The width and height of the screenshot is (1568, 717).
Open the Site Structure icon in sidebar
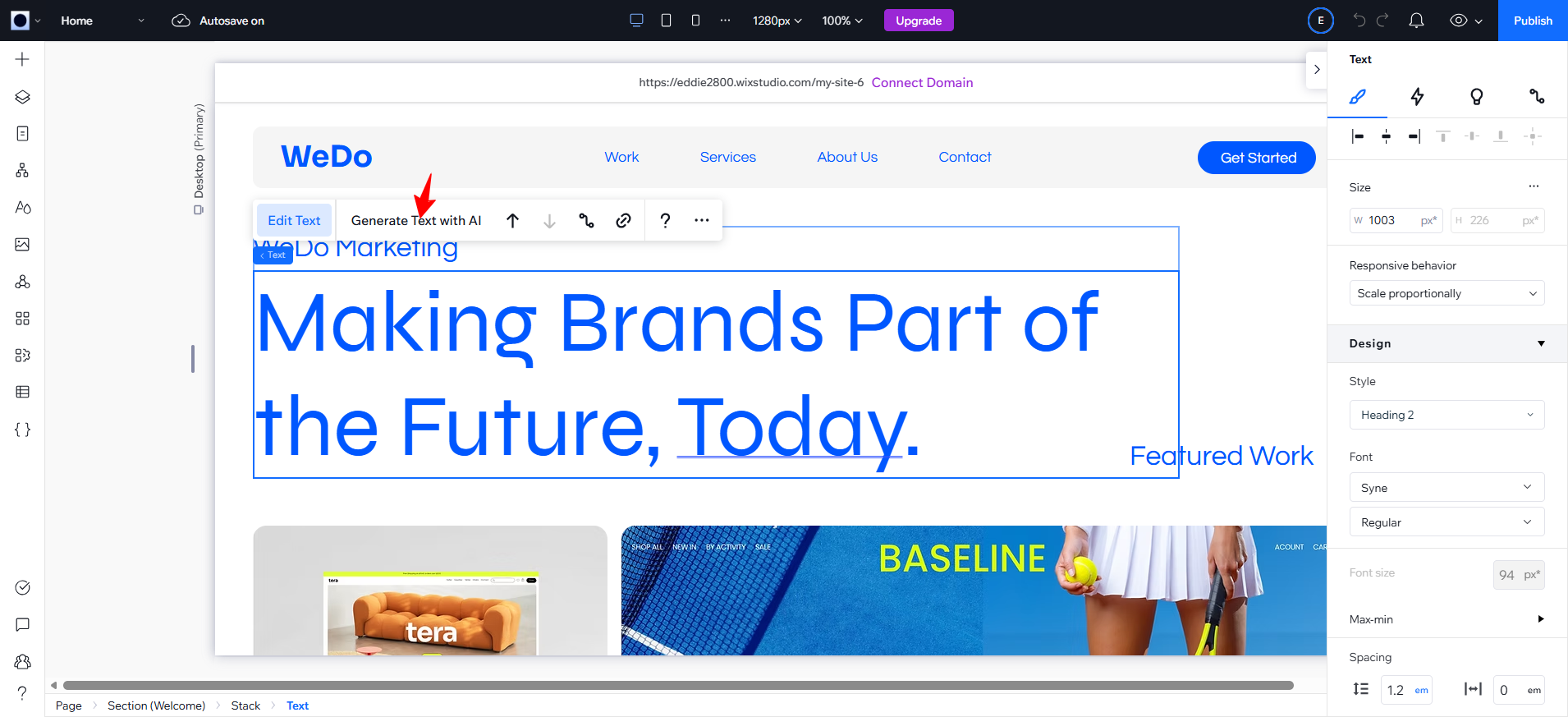point(22,170)
